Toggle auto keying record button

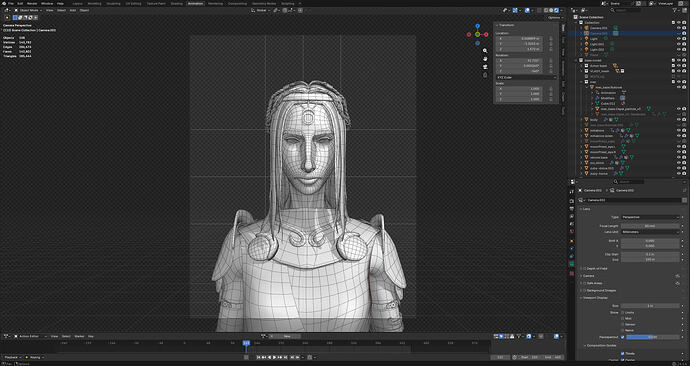pos(246,357)
